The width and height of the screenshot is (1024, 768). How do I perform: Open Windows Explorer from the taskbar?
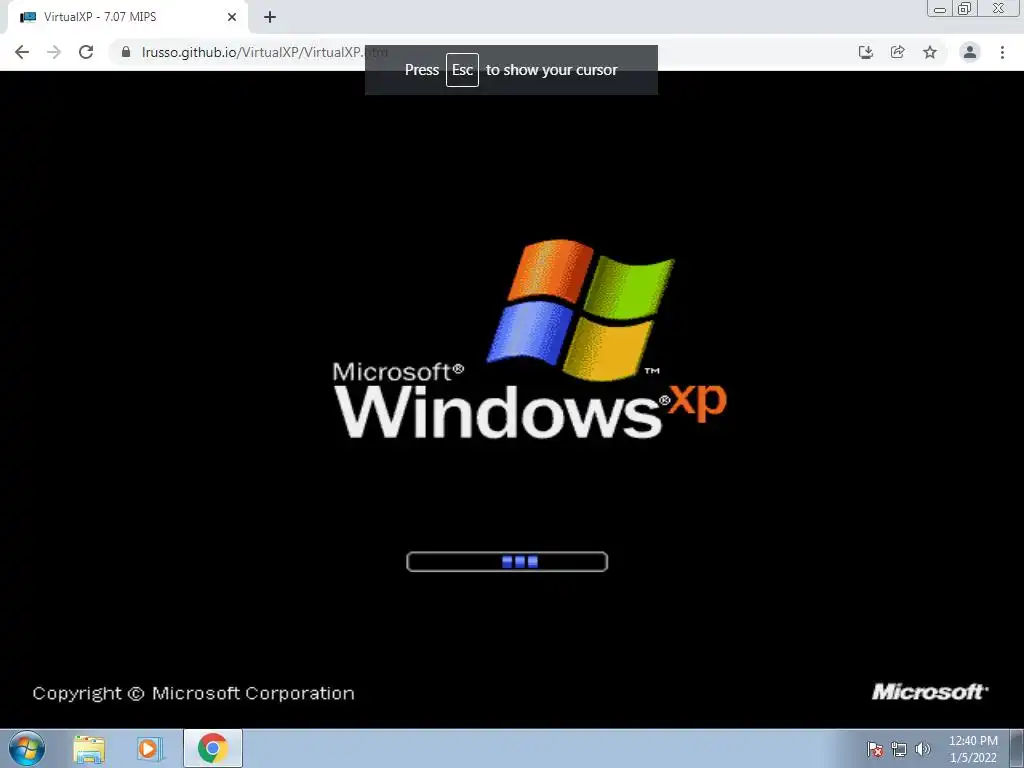pos(89,749)
